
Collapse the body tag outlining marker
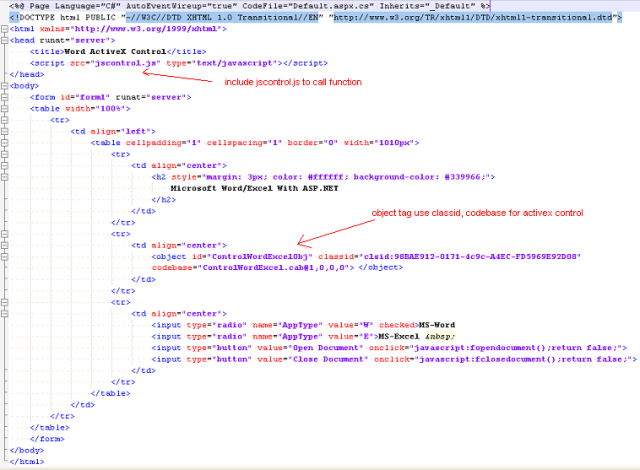coord(4,86)
